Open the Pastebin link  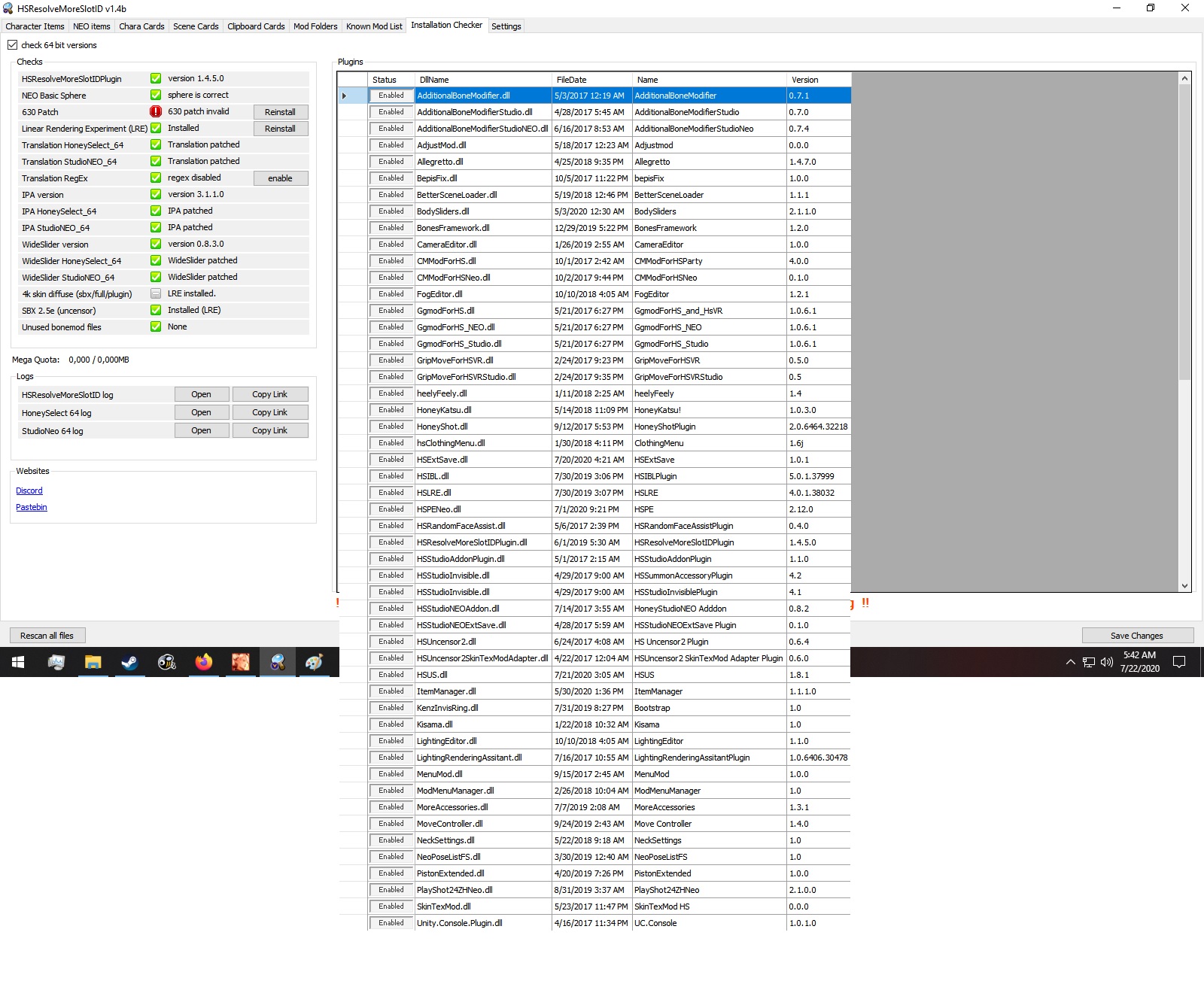32,507
